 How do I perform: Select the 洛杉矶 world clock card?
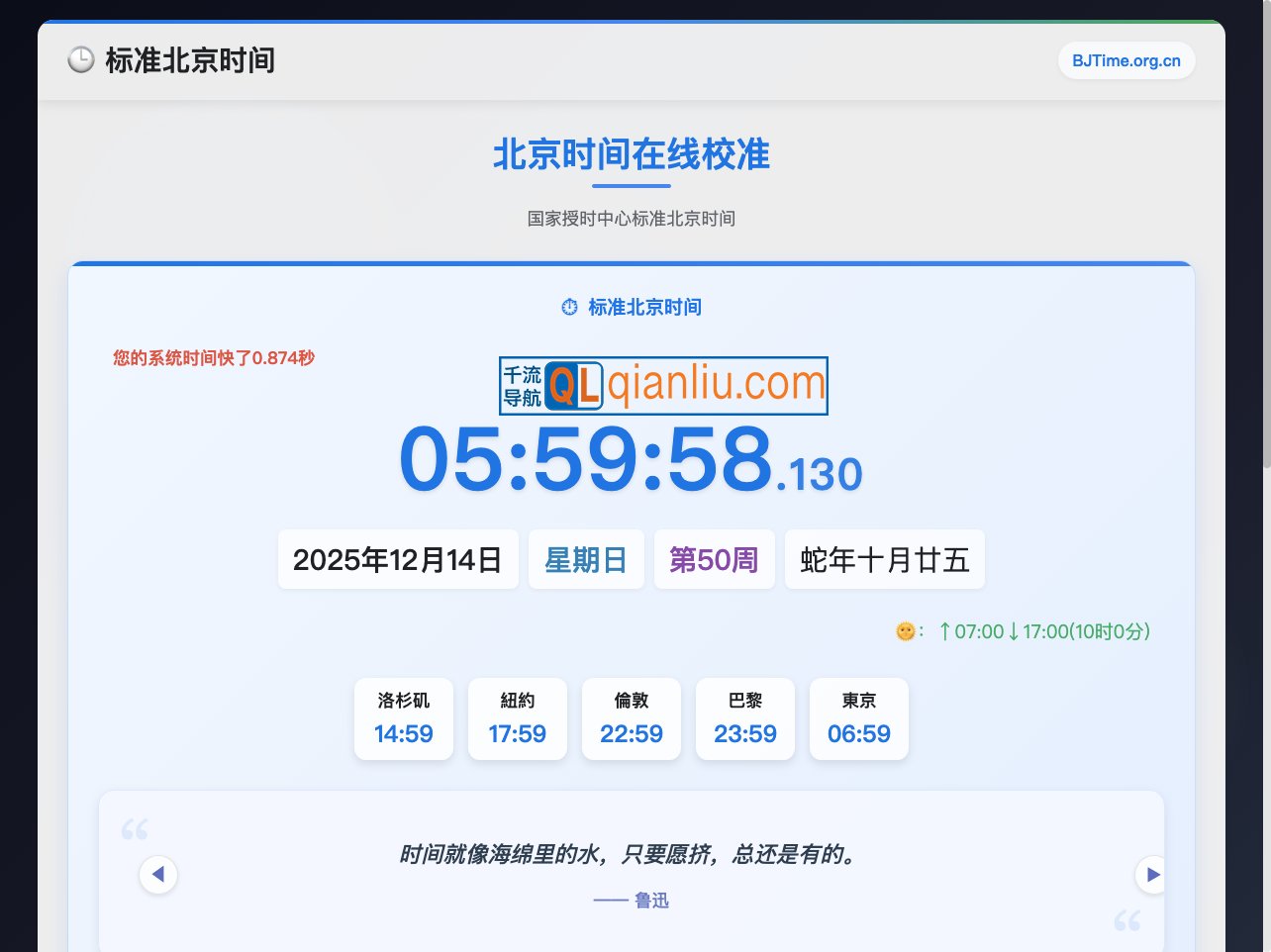pyautogui.click(x=403, y=718)
